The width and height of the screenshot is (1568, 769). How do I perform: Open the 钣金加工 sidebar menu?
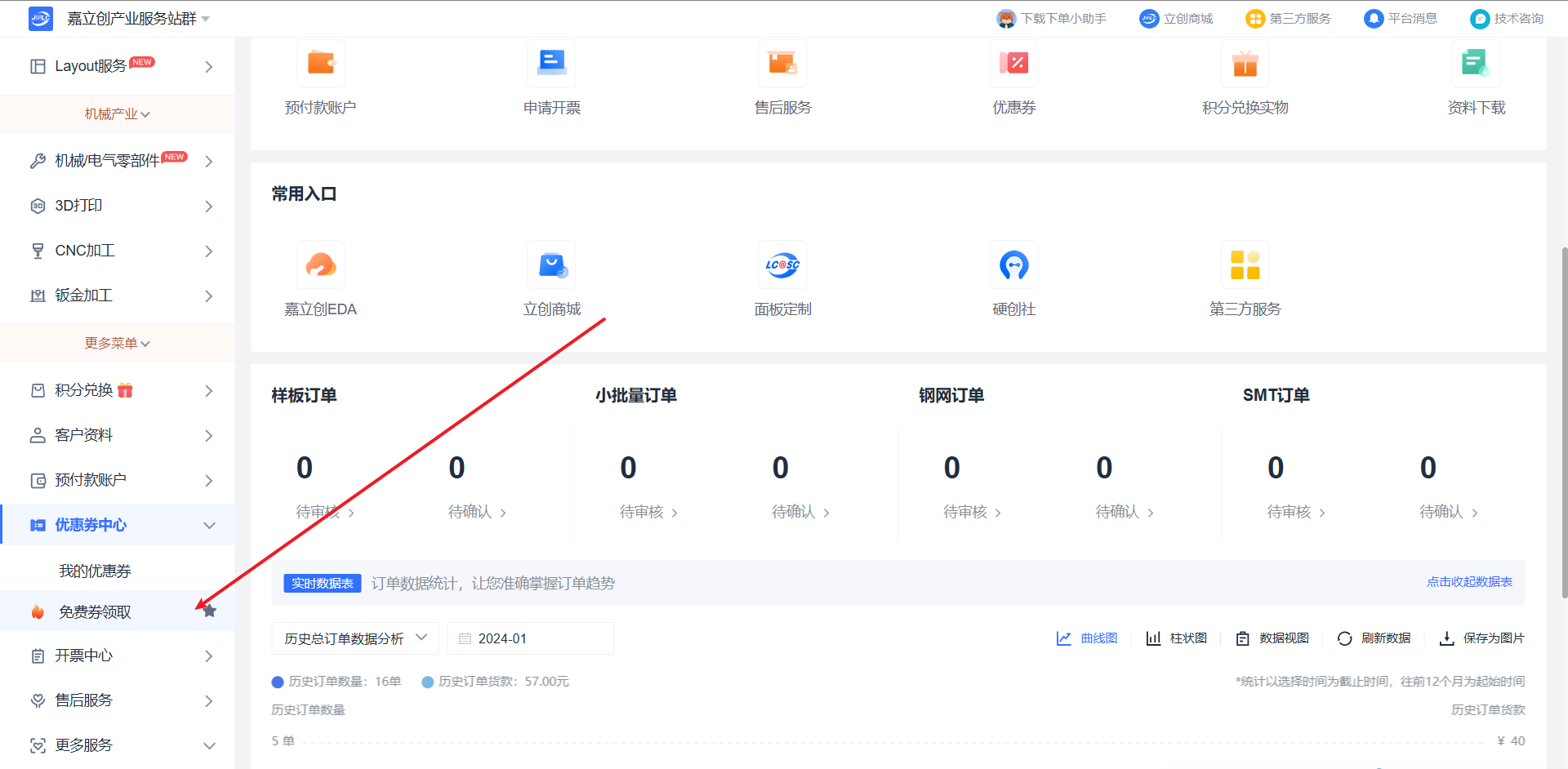pos(118,296)
